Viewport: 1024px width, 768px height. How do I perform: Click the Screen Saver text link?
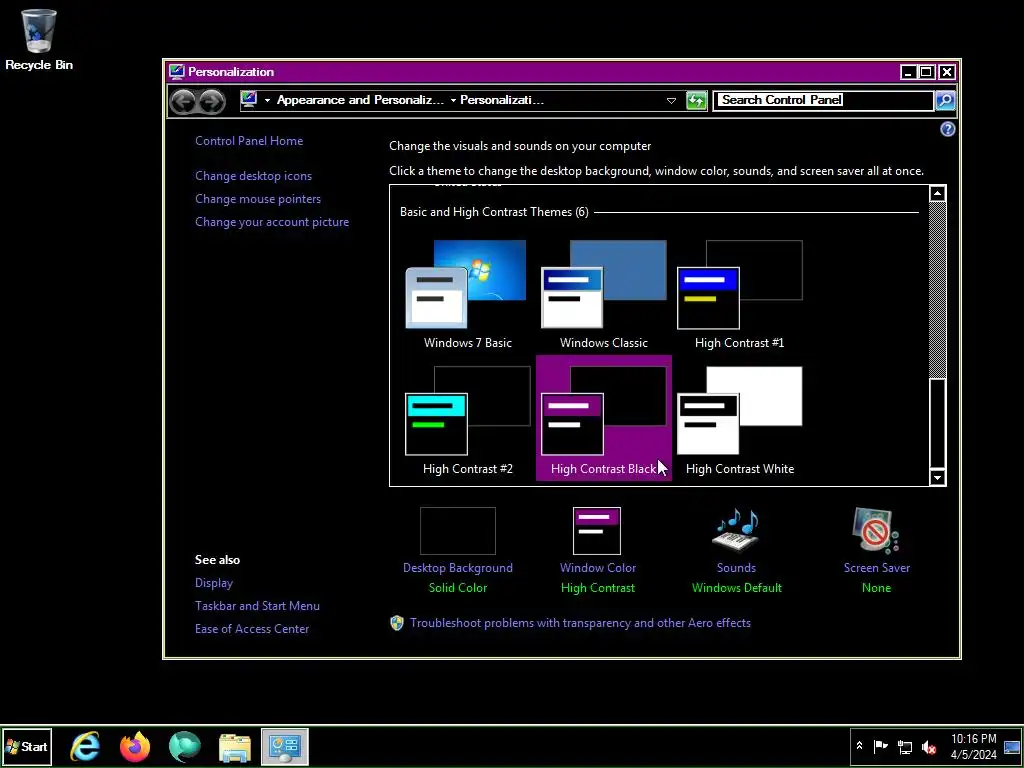coord(876,568)
